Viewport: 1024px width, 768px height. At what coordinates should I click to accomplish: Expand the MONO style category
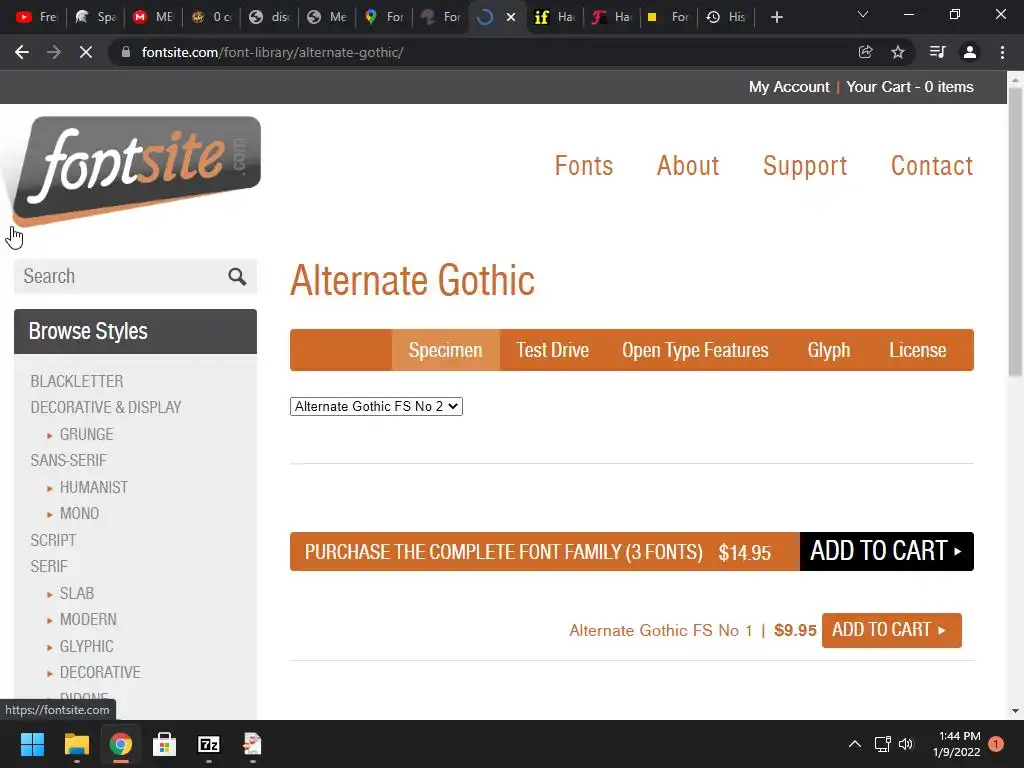73,513
